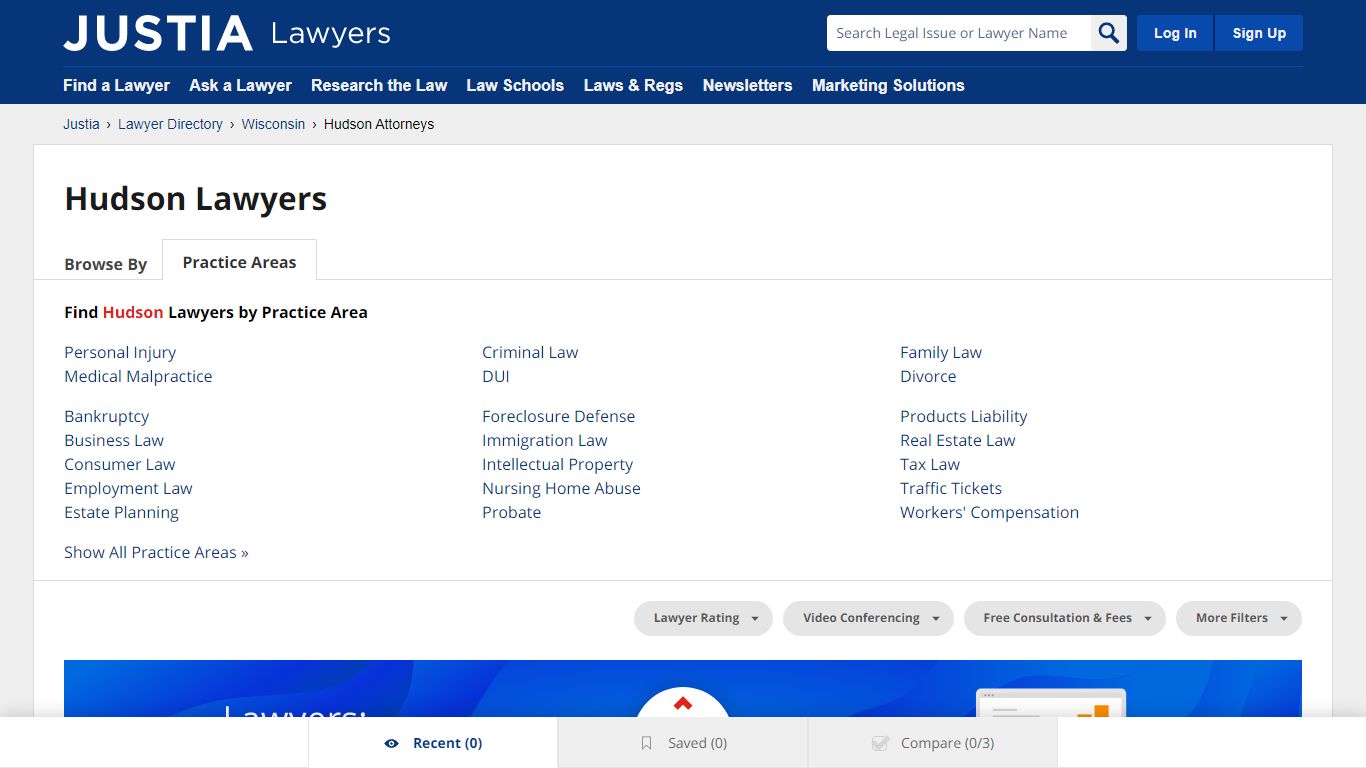The image size is (1366, 768).
Task: Open the Nursing Home Abuse practice area
Action: [561, 488]
